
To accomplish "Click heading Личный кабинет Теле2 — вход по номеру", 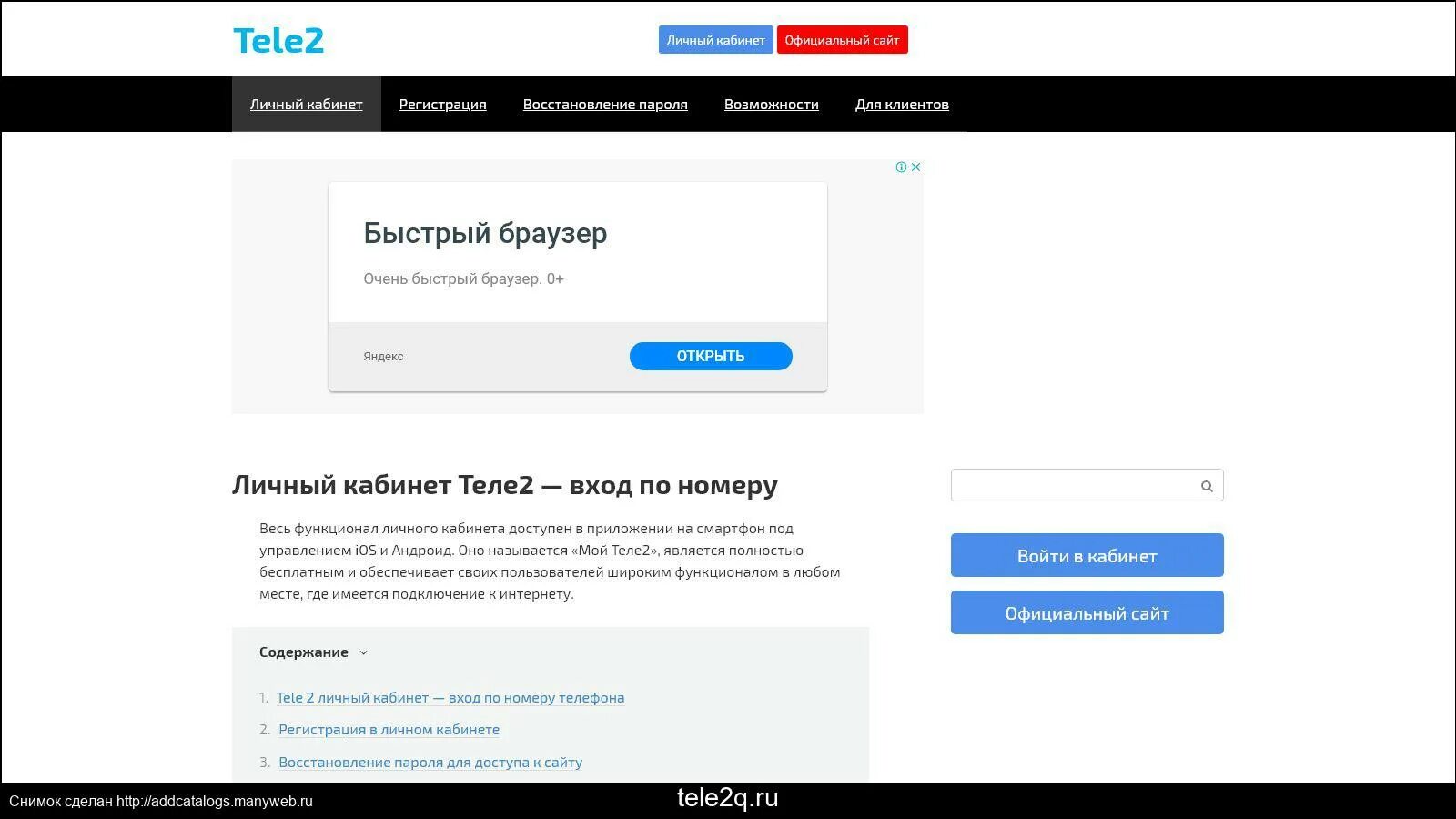I will pyautogui.click(x=505, y=485).
